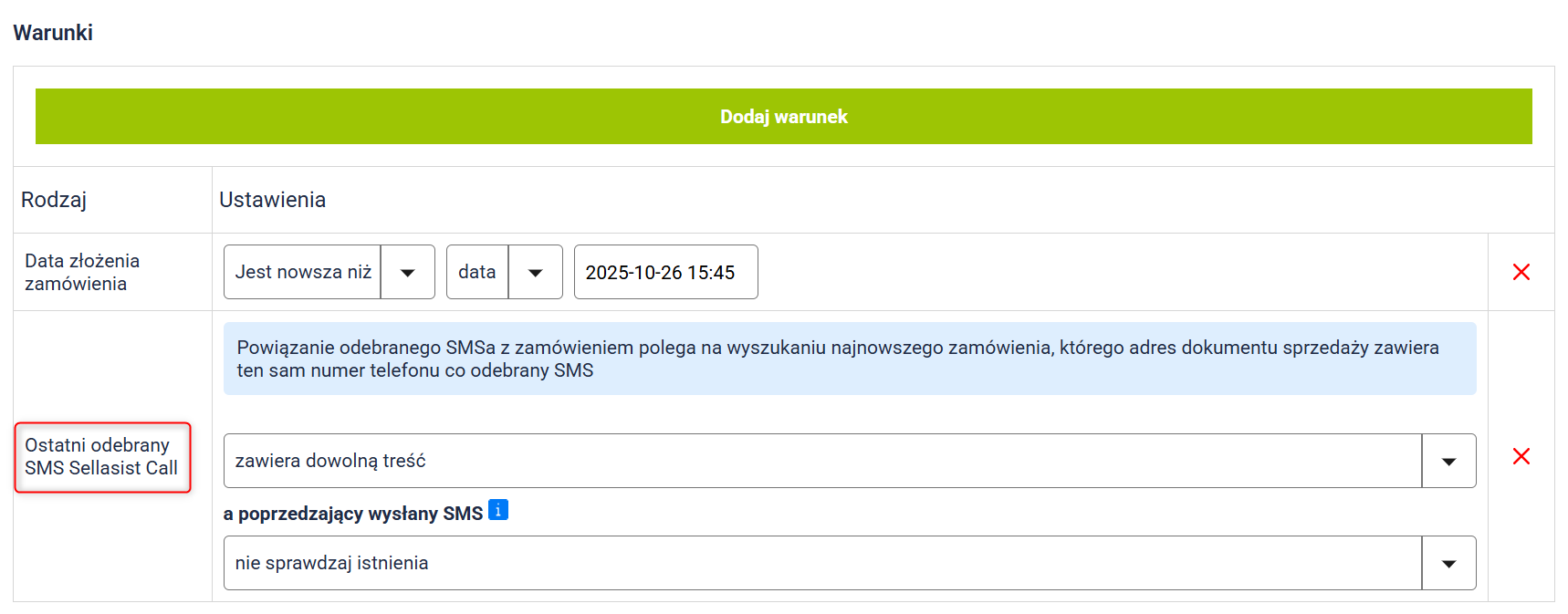Select the Jest nowsza niż combo box text
The image size is (1568, 614).
coord(303,272)
